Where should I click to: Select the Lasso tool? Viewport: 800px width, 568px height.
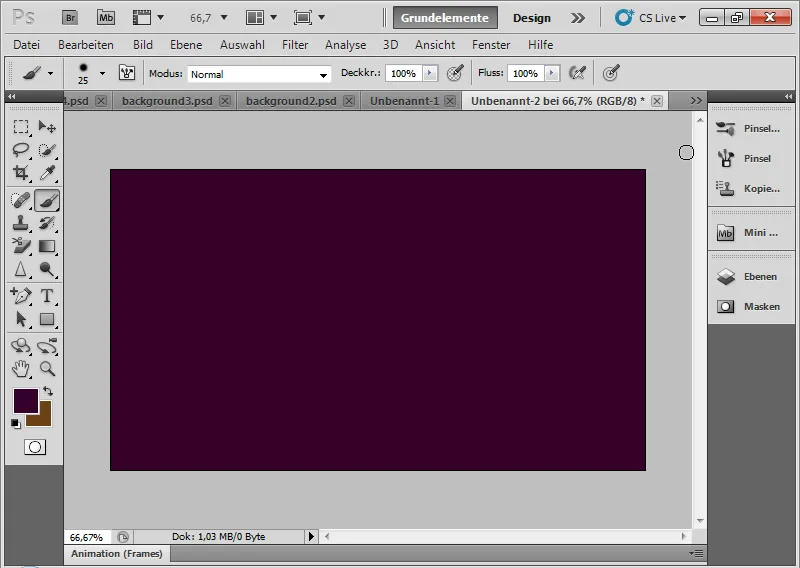coord(21,150)
